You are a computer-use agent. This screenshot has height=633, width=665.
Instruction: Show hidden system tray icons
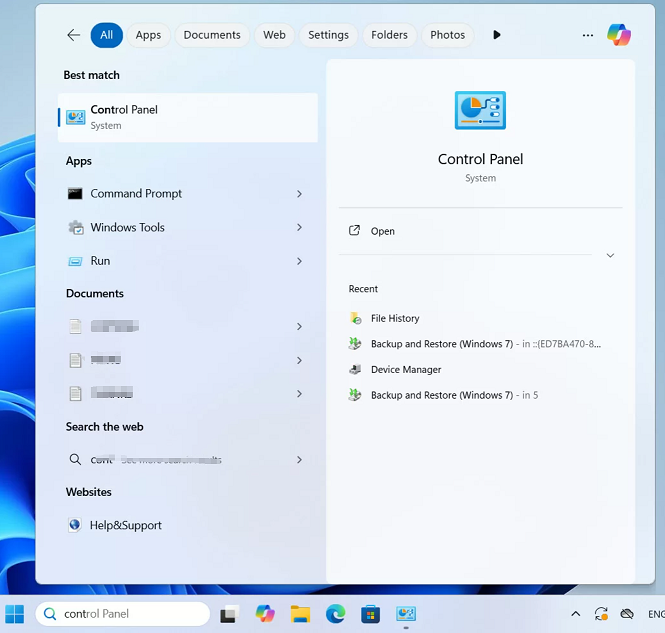click(575, 613)
